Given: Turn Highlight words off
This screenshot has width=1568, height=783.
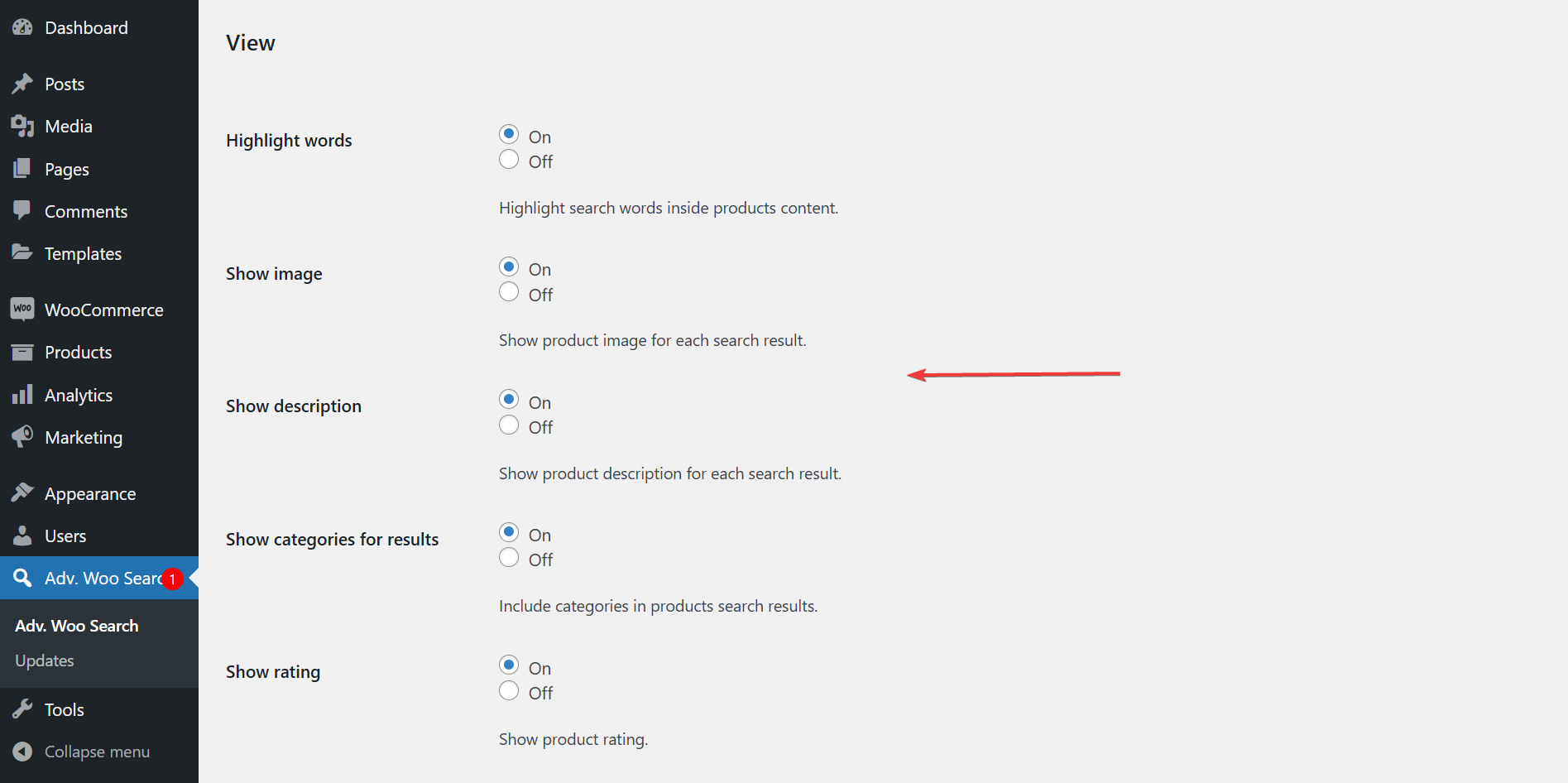Looking at the screenshot, I should pyautogui.click(x=509, y=160).
